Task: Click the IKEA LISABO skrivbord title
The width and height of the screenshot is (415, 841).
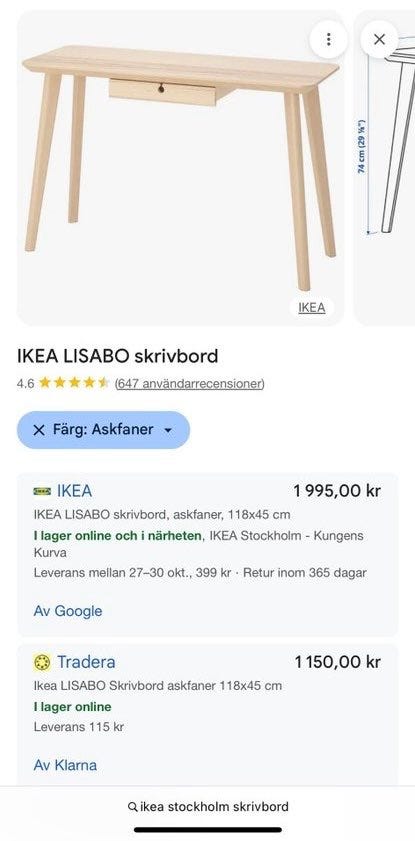Action: [118, 356]
